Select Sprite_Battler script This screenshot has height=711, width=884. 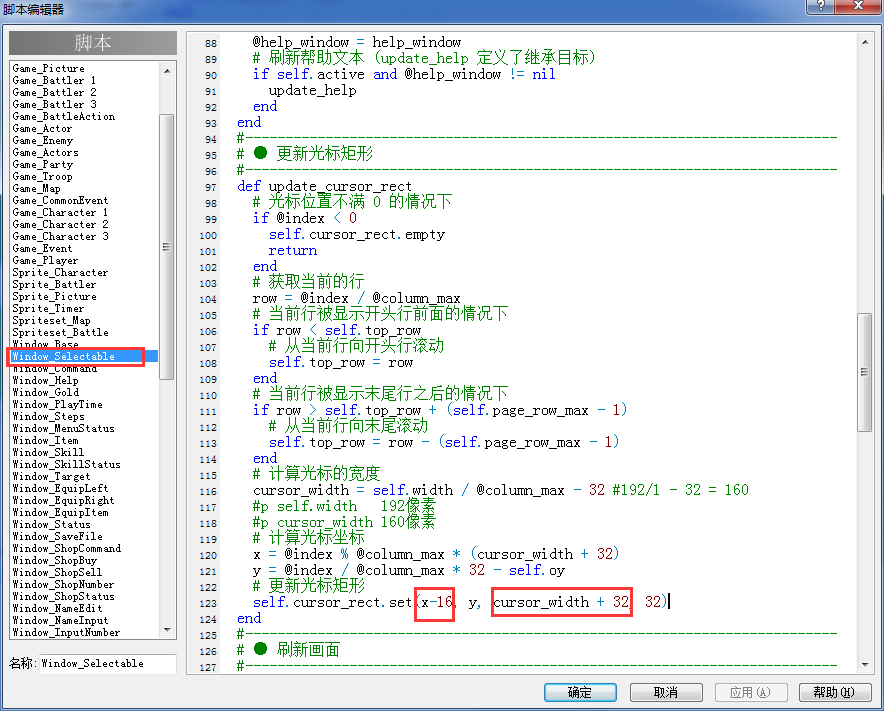coord(54,285)
